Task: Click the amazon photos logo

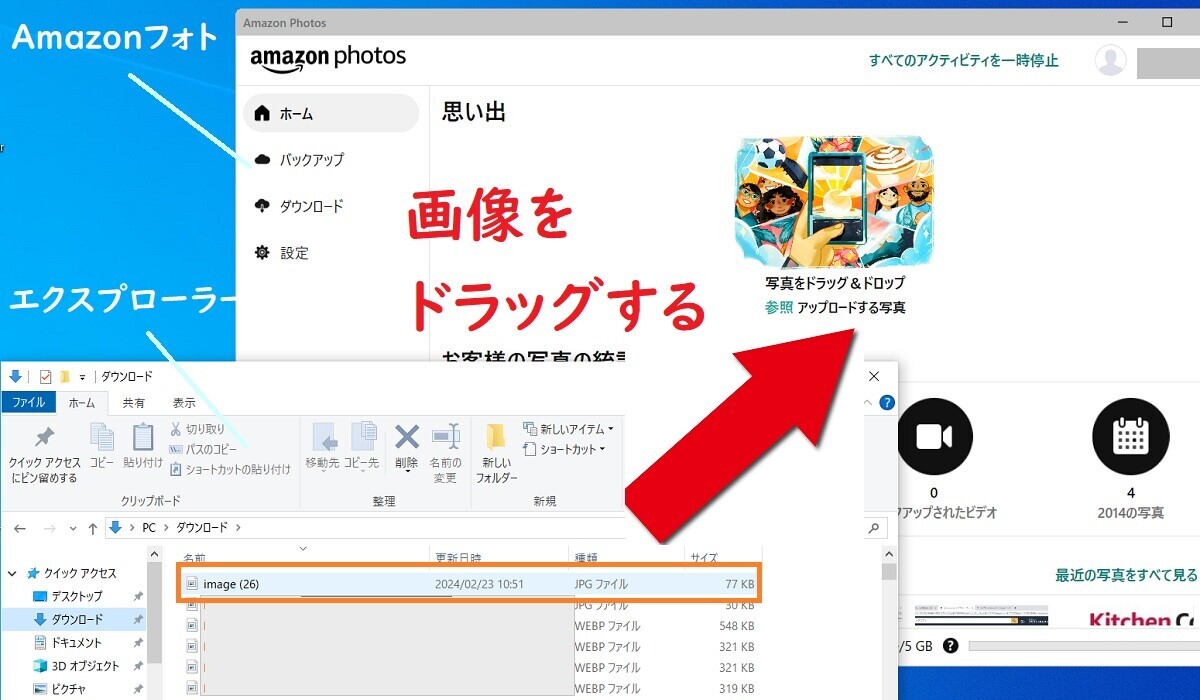Action: [328, 57]
